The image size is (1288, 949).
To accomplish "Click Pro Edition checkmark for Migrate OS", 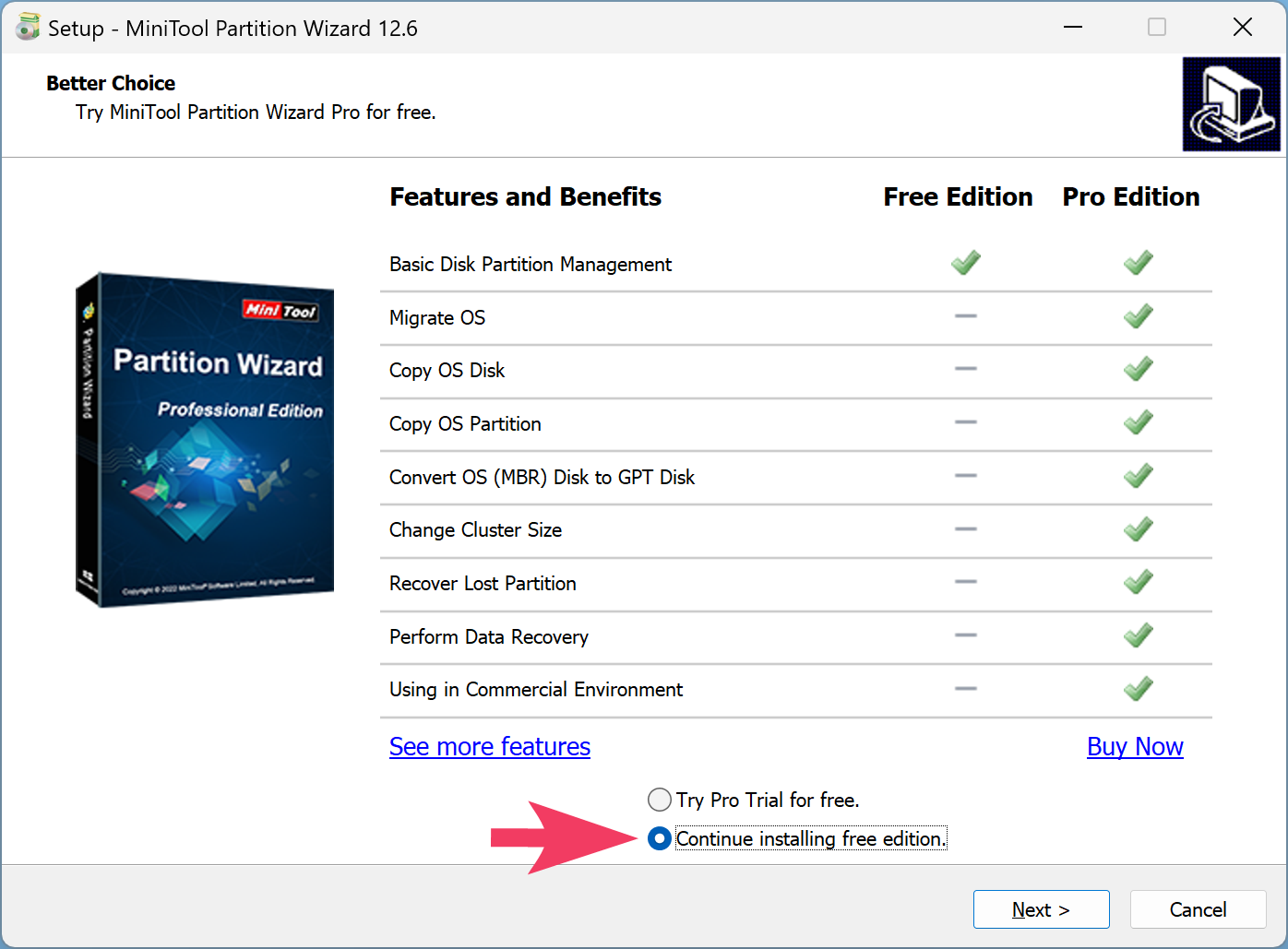I will [1139, 316].
